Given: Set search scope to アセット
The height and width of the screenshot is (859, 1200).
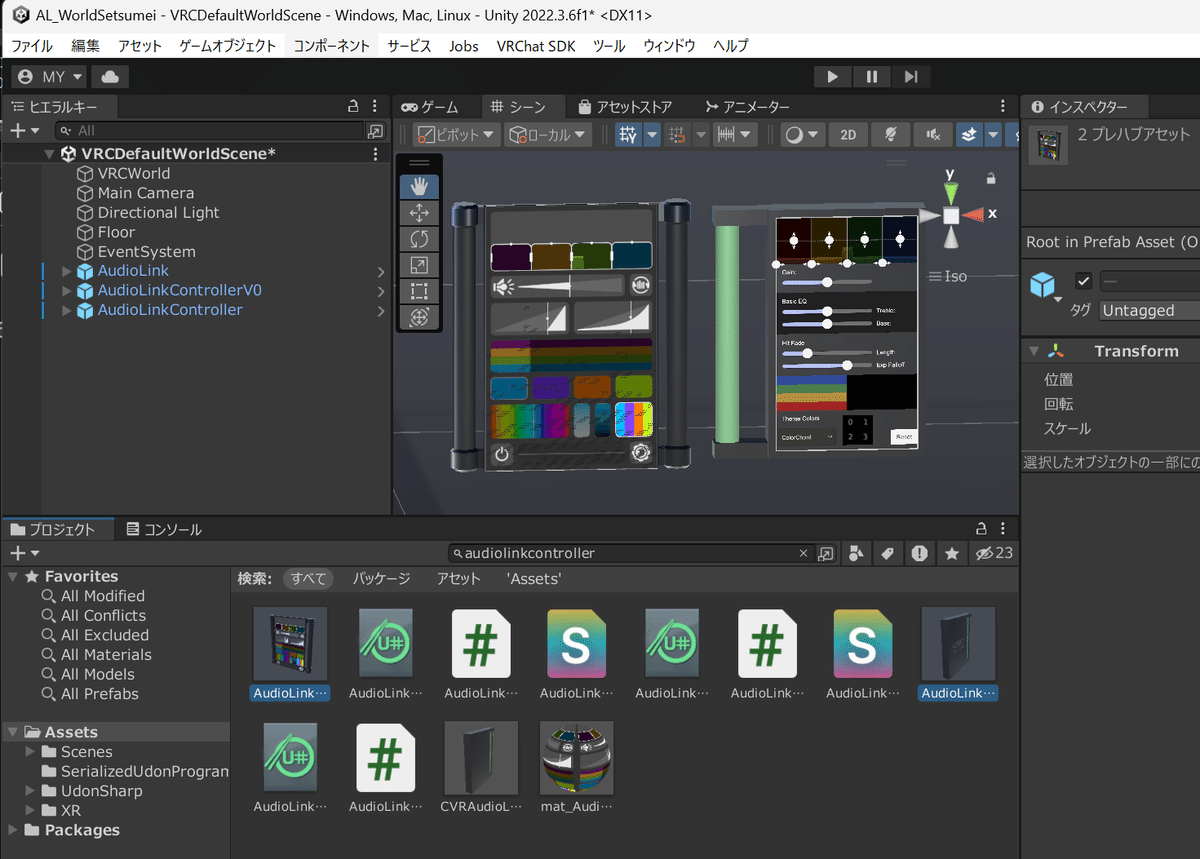Looking at the screenshot, I should tap(459, 579).
